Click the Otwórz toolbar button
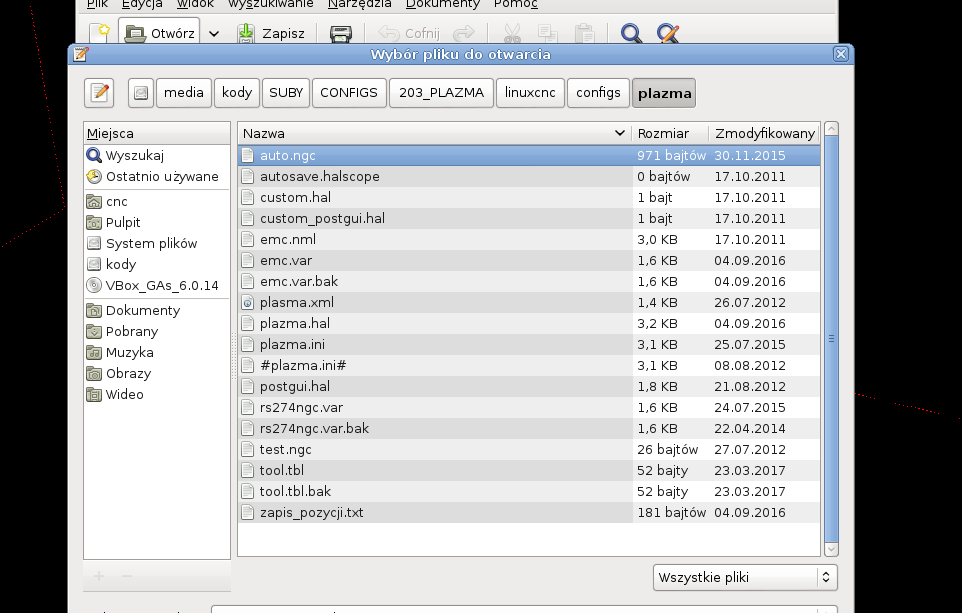 (x=159, y=33)
